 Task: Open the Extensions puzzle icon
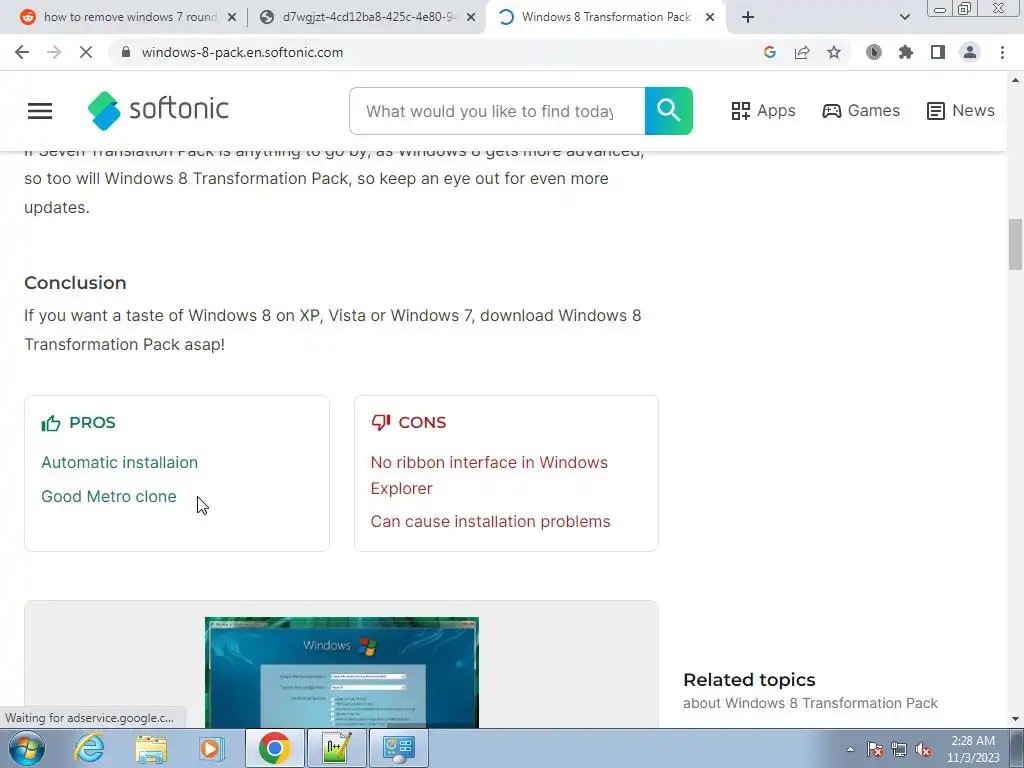click(x=906, y=52)
